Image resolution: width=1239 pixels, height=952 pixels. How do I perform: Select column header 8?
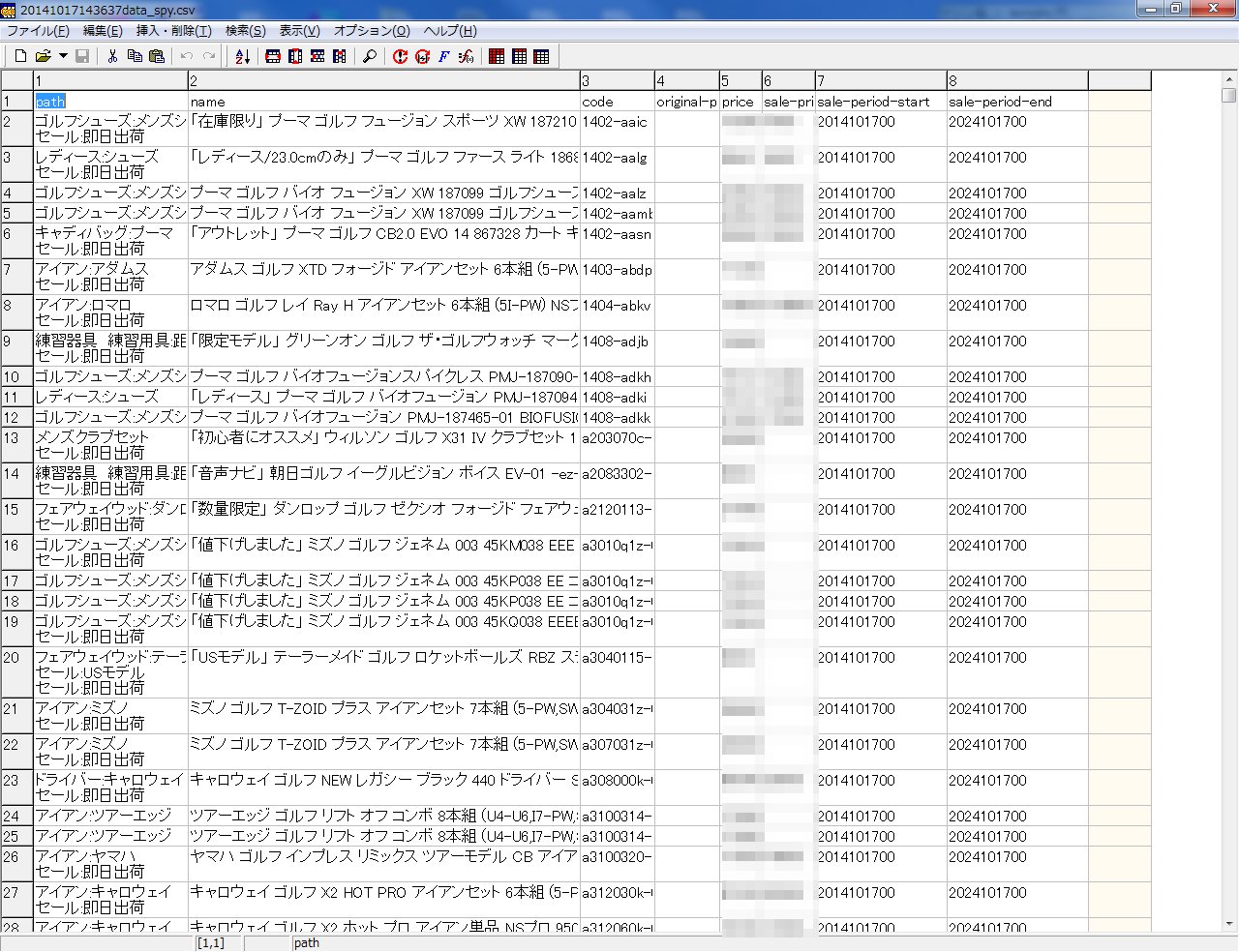(x=1017, y=80)
